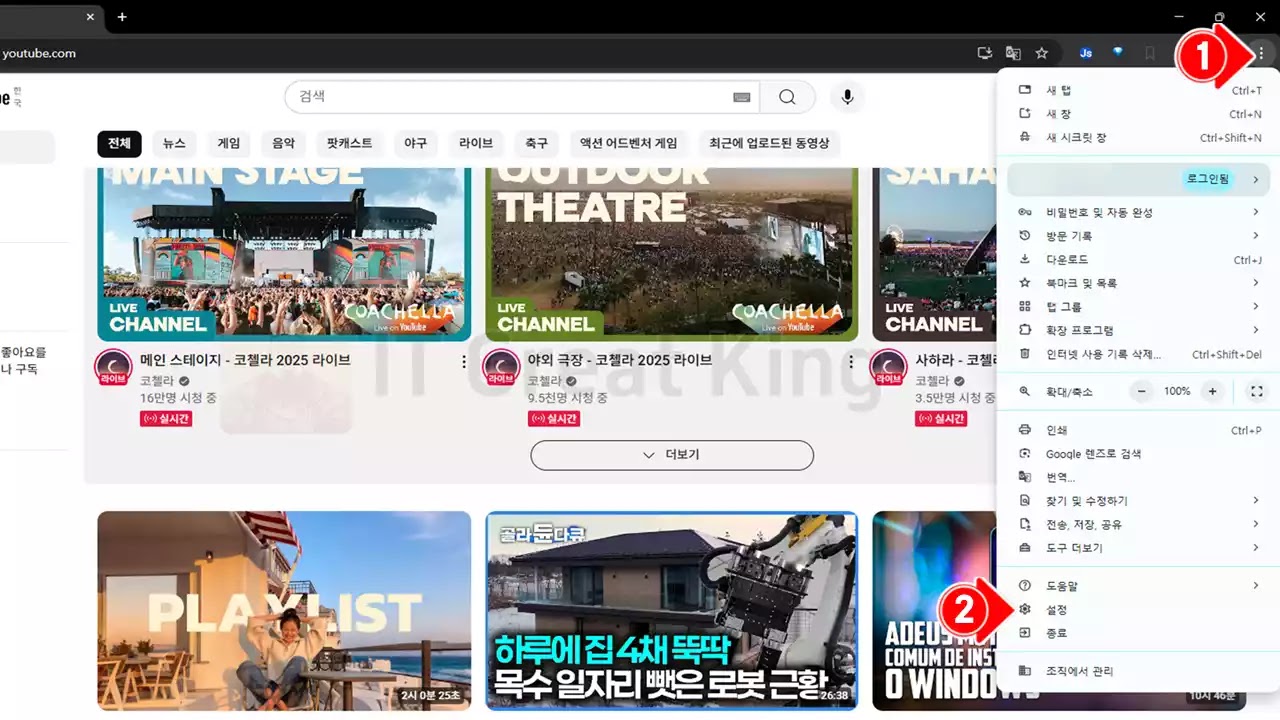Click 코첼라 avatar beside 야외 극장 video

pos(501,367)
